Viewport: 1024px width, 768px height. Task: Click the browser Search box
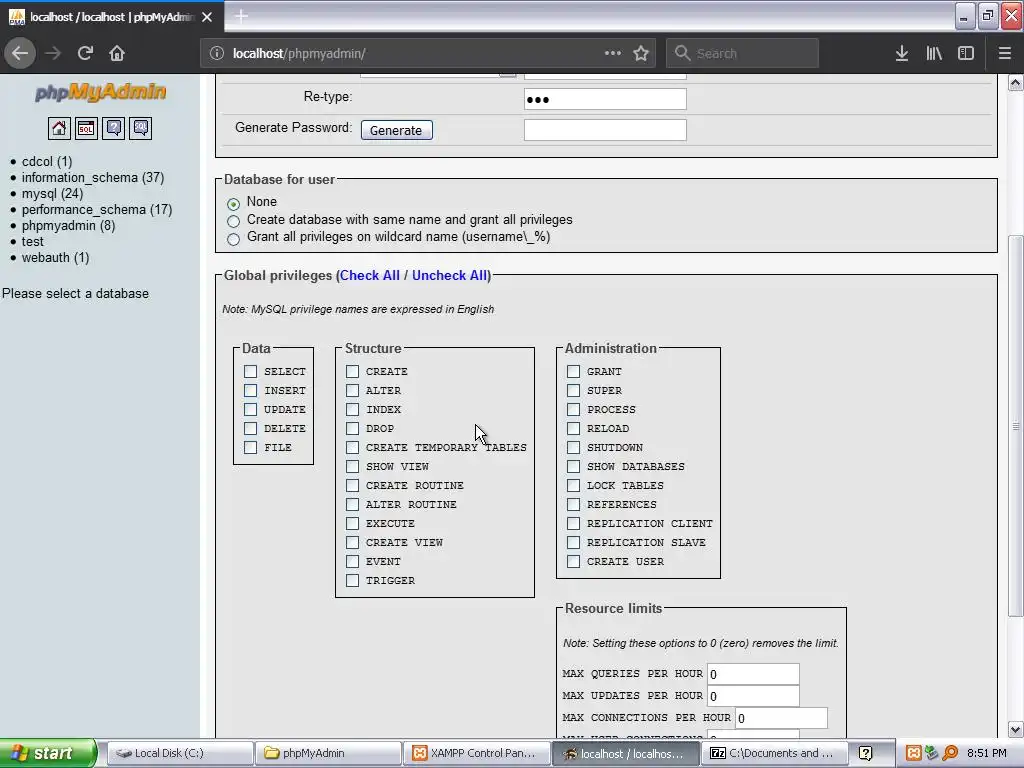pyautogui.click(x=742, y=53)
